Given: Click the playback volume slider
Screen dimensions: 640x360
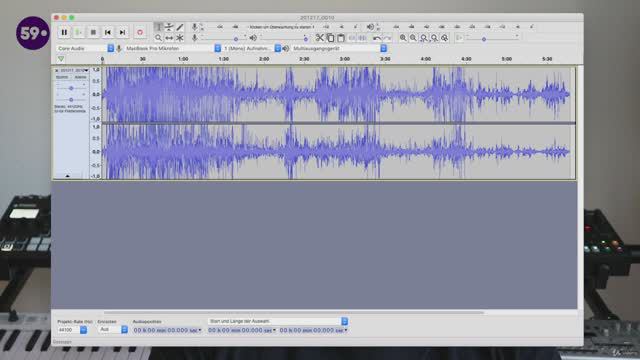Looking at the screenshot, I should (x=284, y=38).
